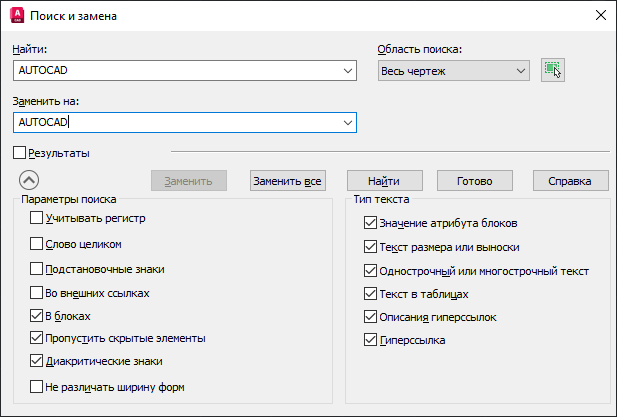The height and width of the screenshot is (417, 617).
Task: Open help with the 'Справка' button
Action: pyautogui.click(x=570, y=181)
